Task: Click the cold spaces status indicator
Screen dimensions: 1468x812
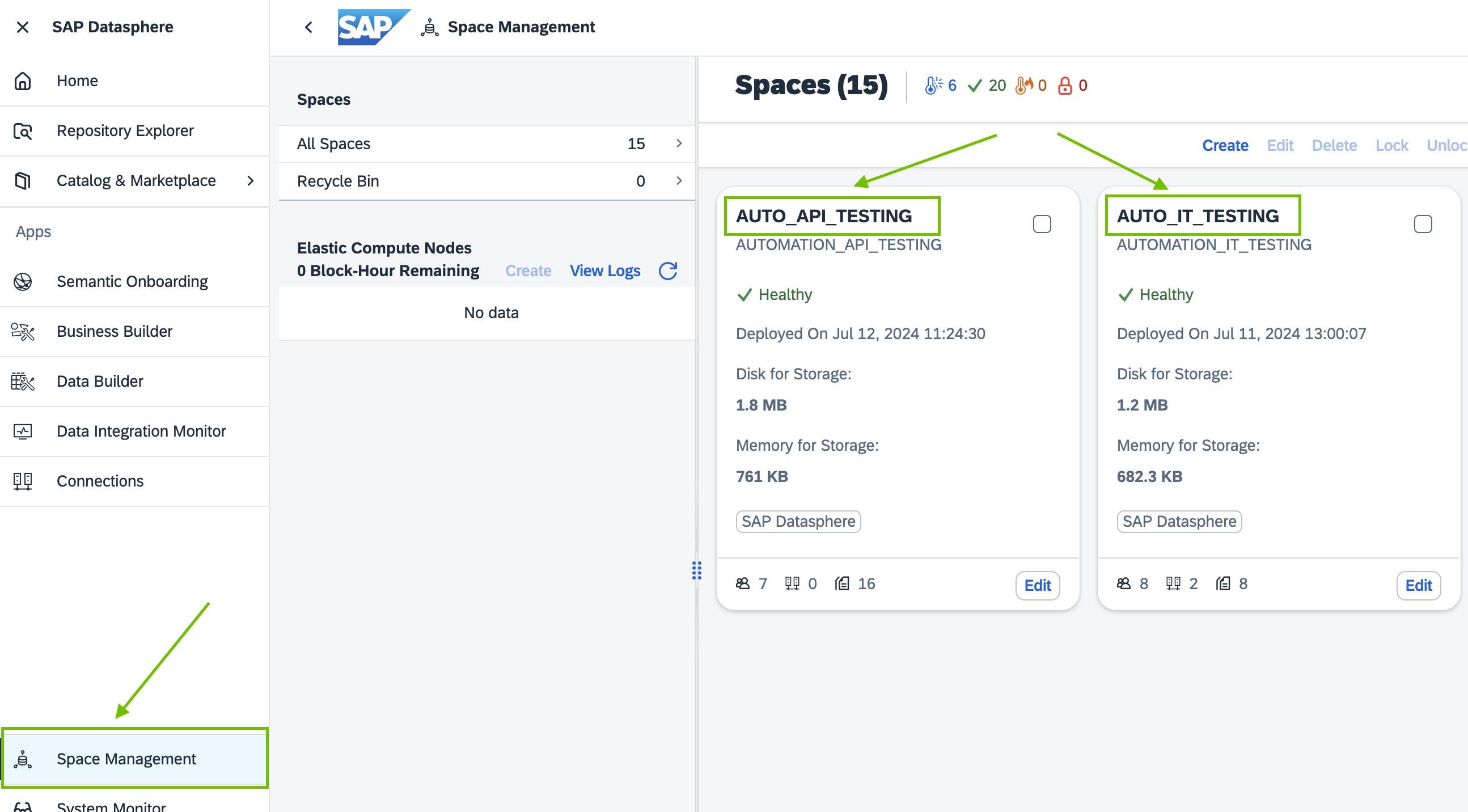Action: pos(940,86)
